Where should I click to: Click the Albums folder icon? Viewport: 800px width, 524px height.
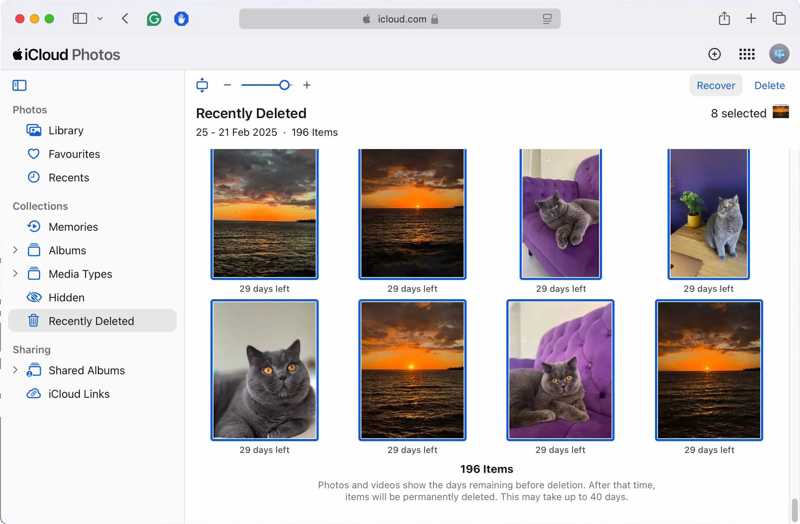(34, 250)
